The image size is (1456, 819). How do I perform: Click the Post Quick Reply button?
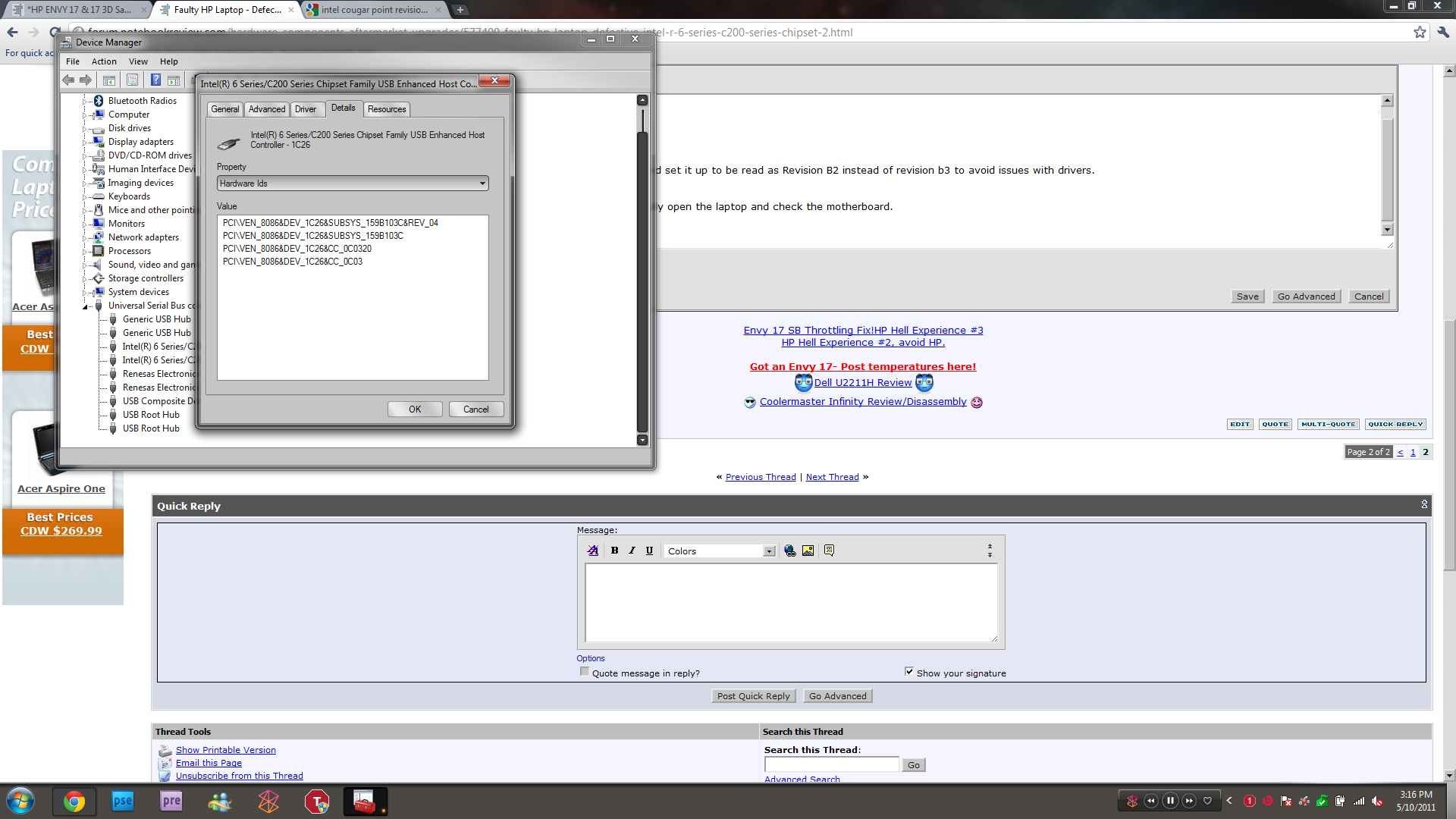coord(754,696)
